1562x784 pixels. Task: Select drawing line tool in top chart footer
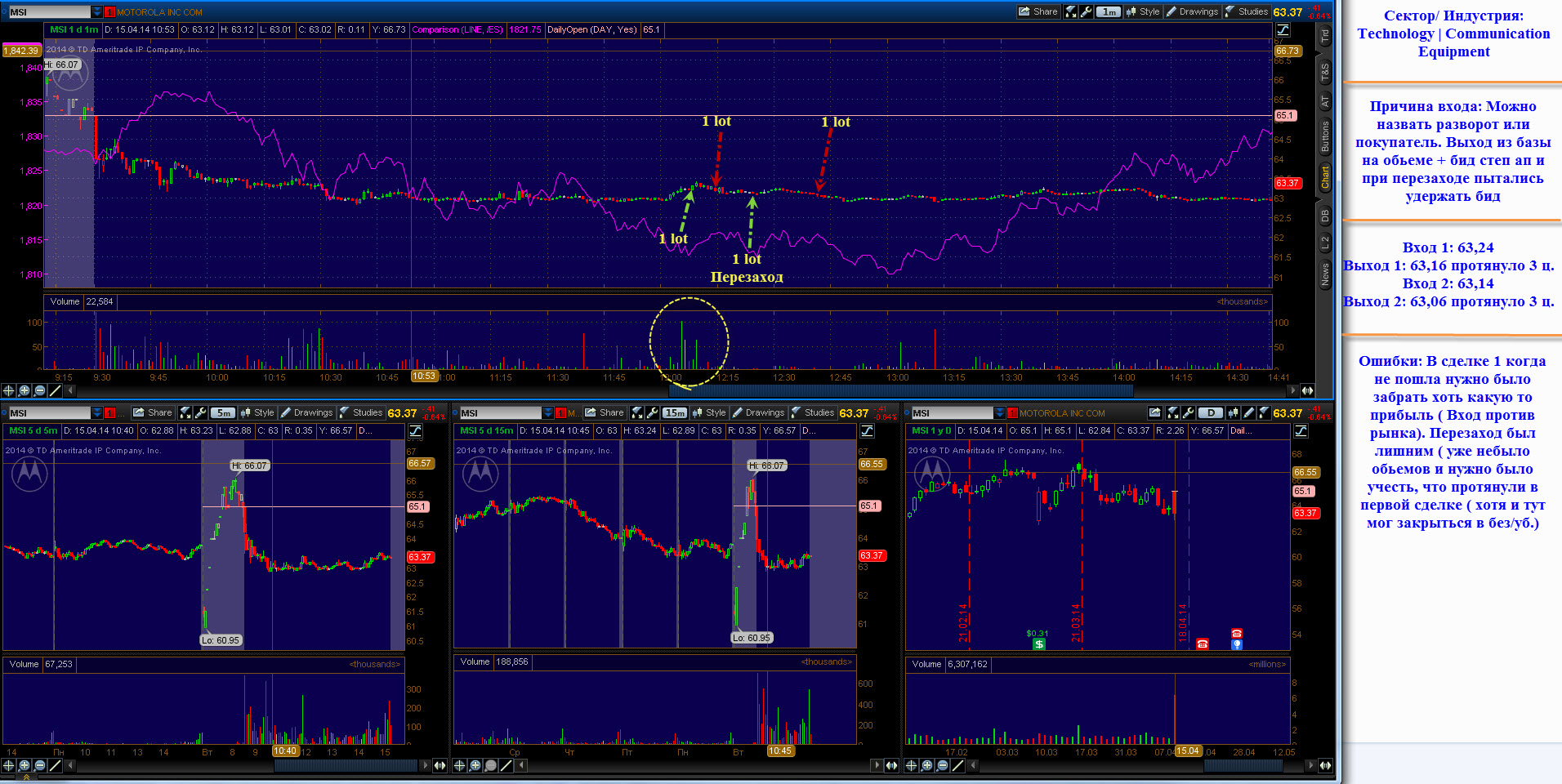(x=55, y=390)
